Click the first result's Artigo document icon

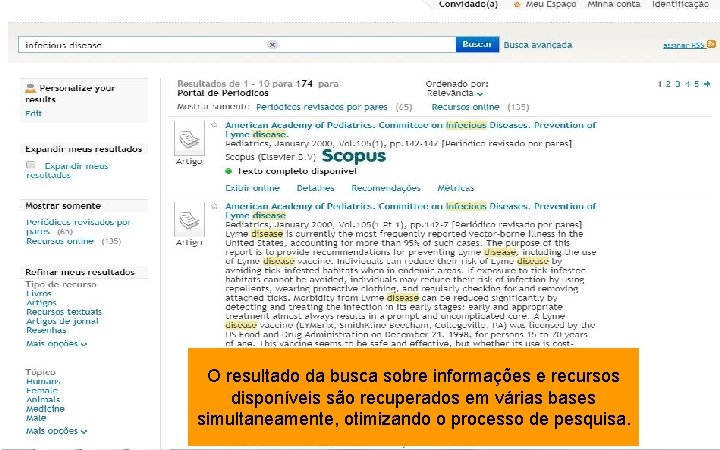click(189, 139)
